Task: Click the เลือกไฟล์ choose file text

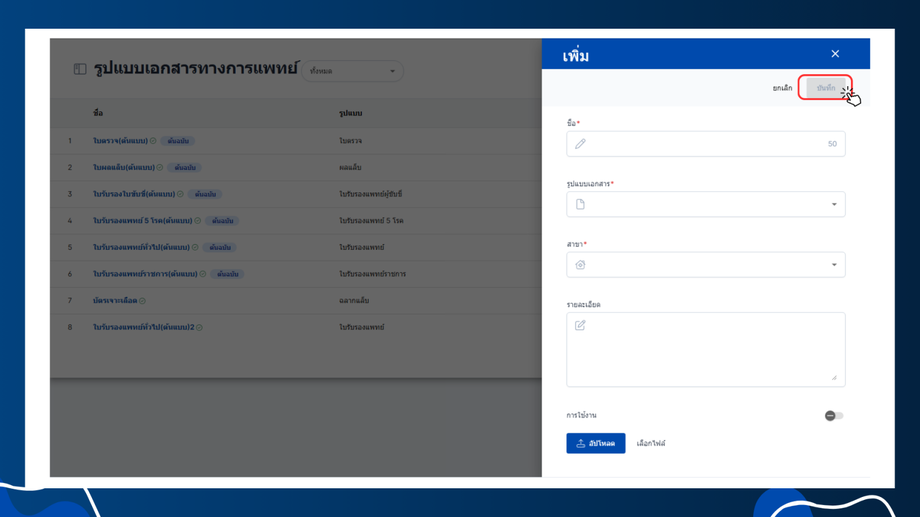Action: [651, 444]
